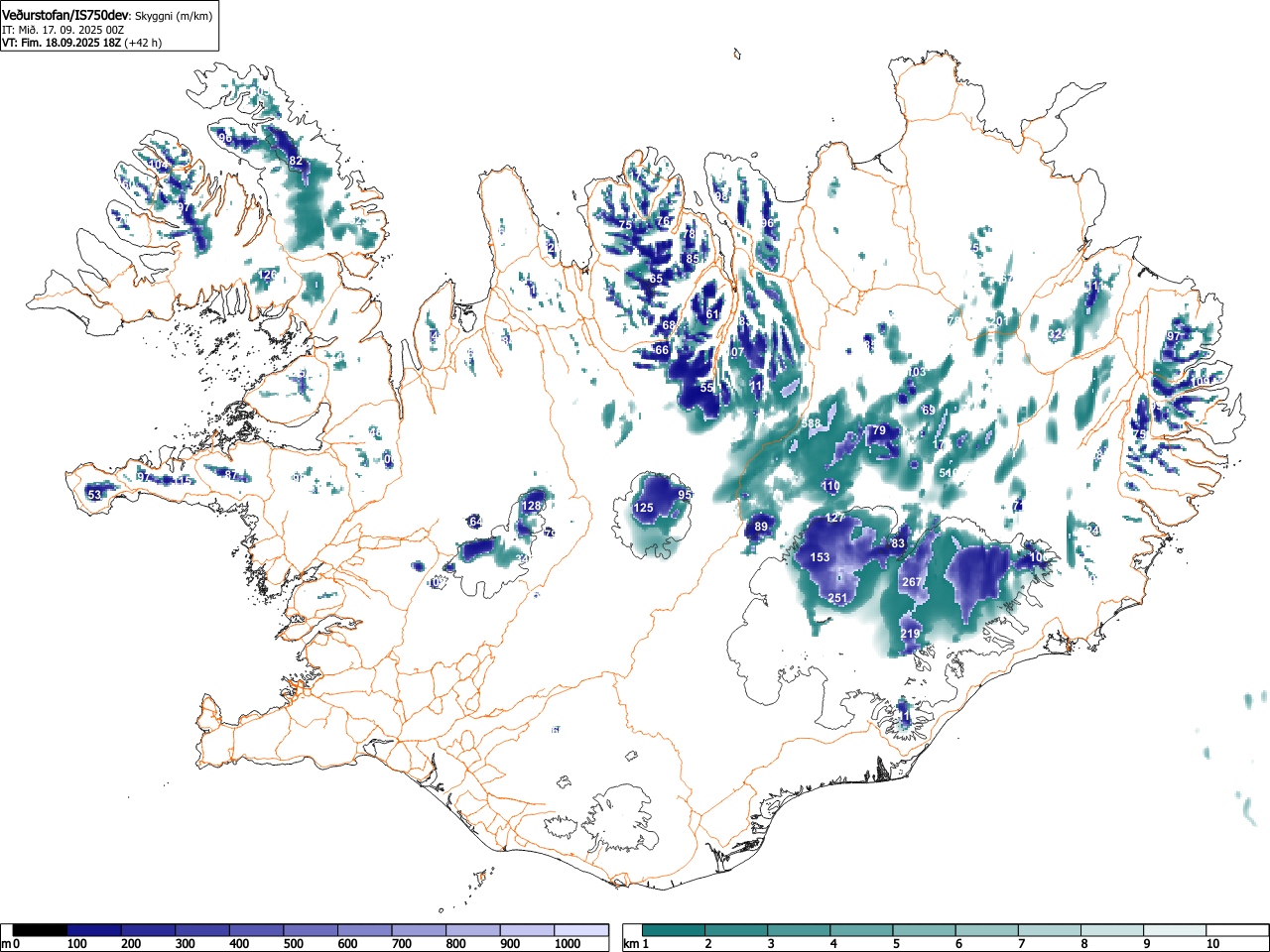Screen dimensions: 1270x952
Task: Click the map value '65'
Action: (x=656, y=279)
